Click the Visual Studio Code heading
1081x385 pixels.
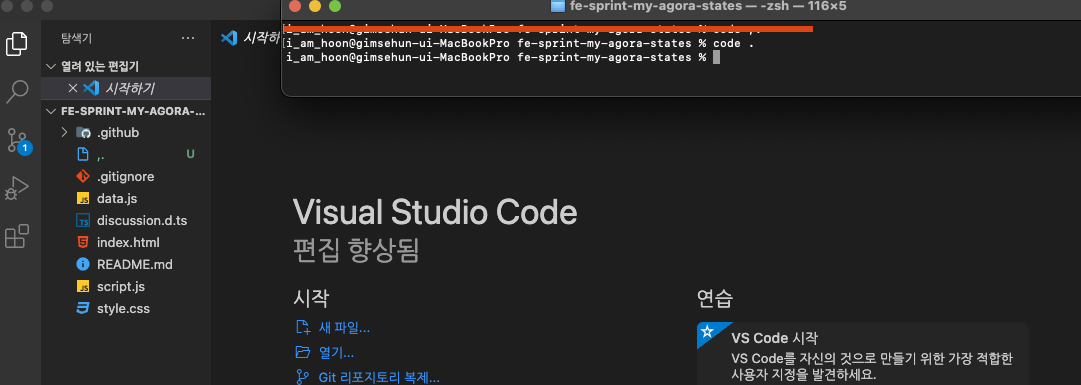(435, 212)
